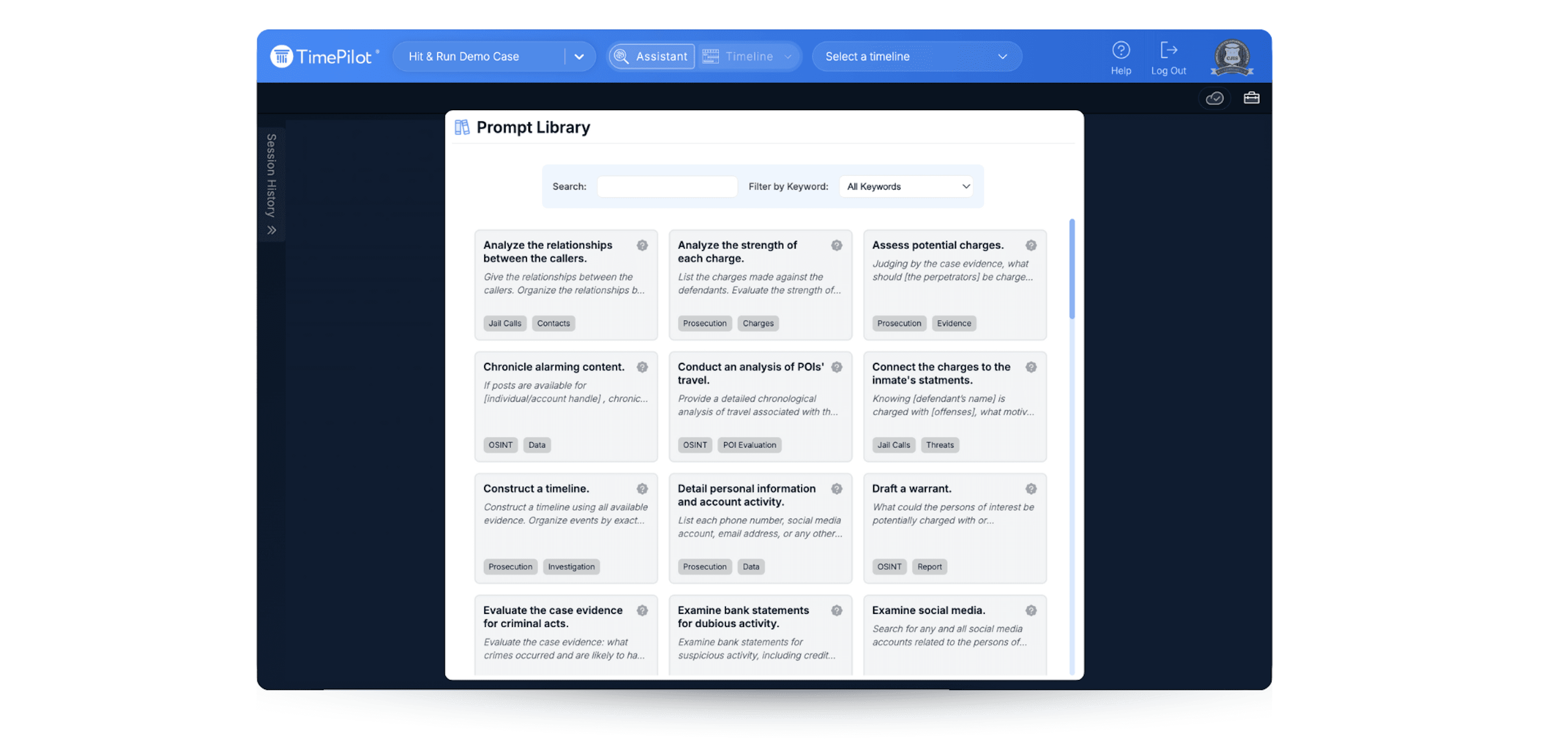Image resolution: width=1568 pixels, height=751 pixels.
Task: Click the Jail Calls tag on callers card
Action: tap(505, 323)
